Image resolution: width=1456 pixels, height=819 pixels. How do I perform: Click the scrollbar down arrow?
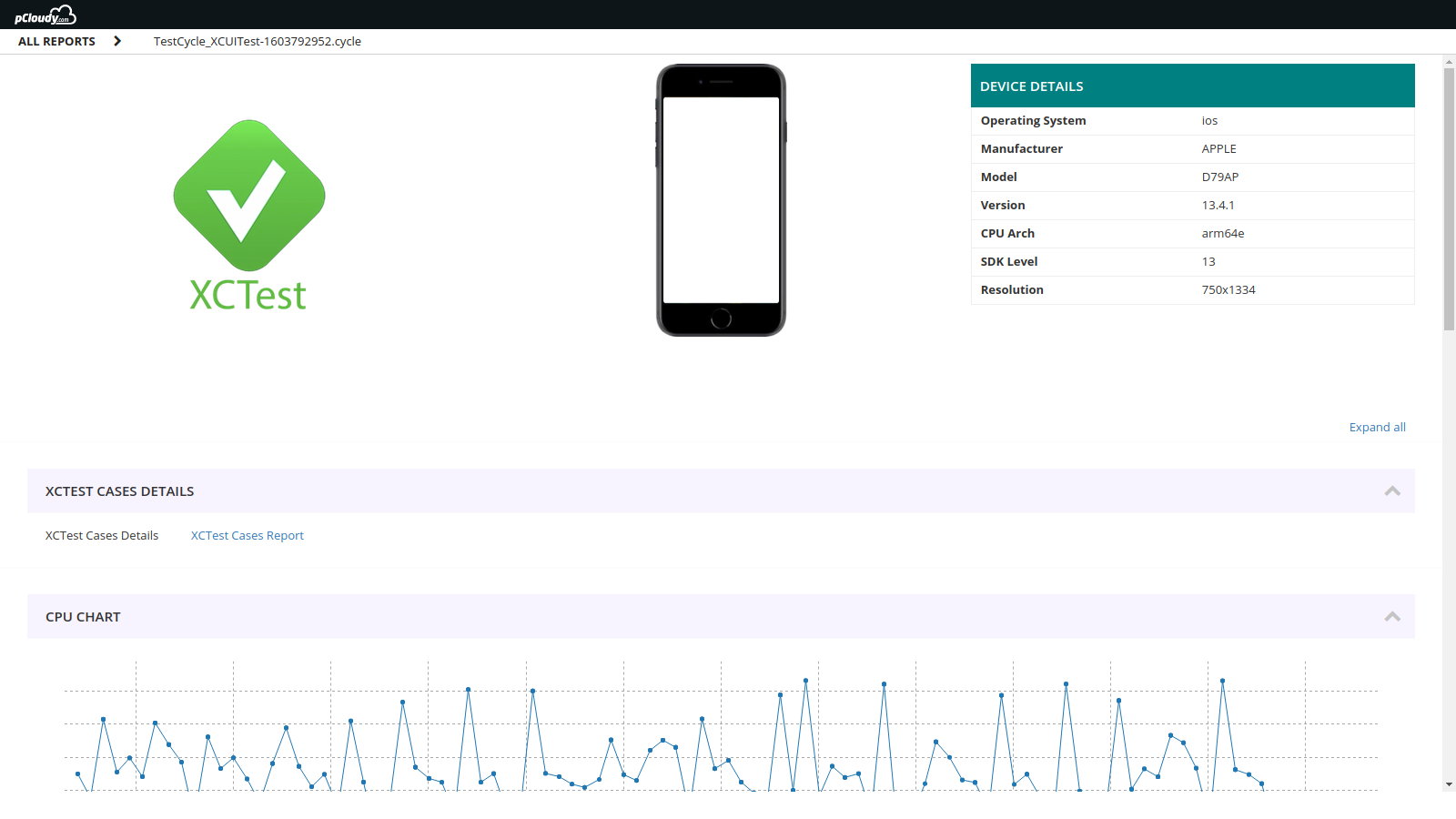(1449, 784)
